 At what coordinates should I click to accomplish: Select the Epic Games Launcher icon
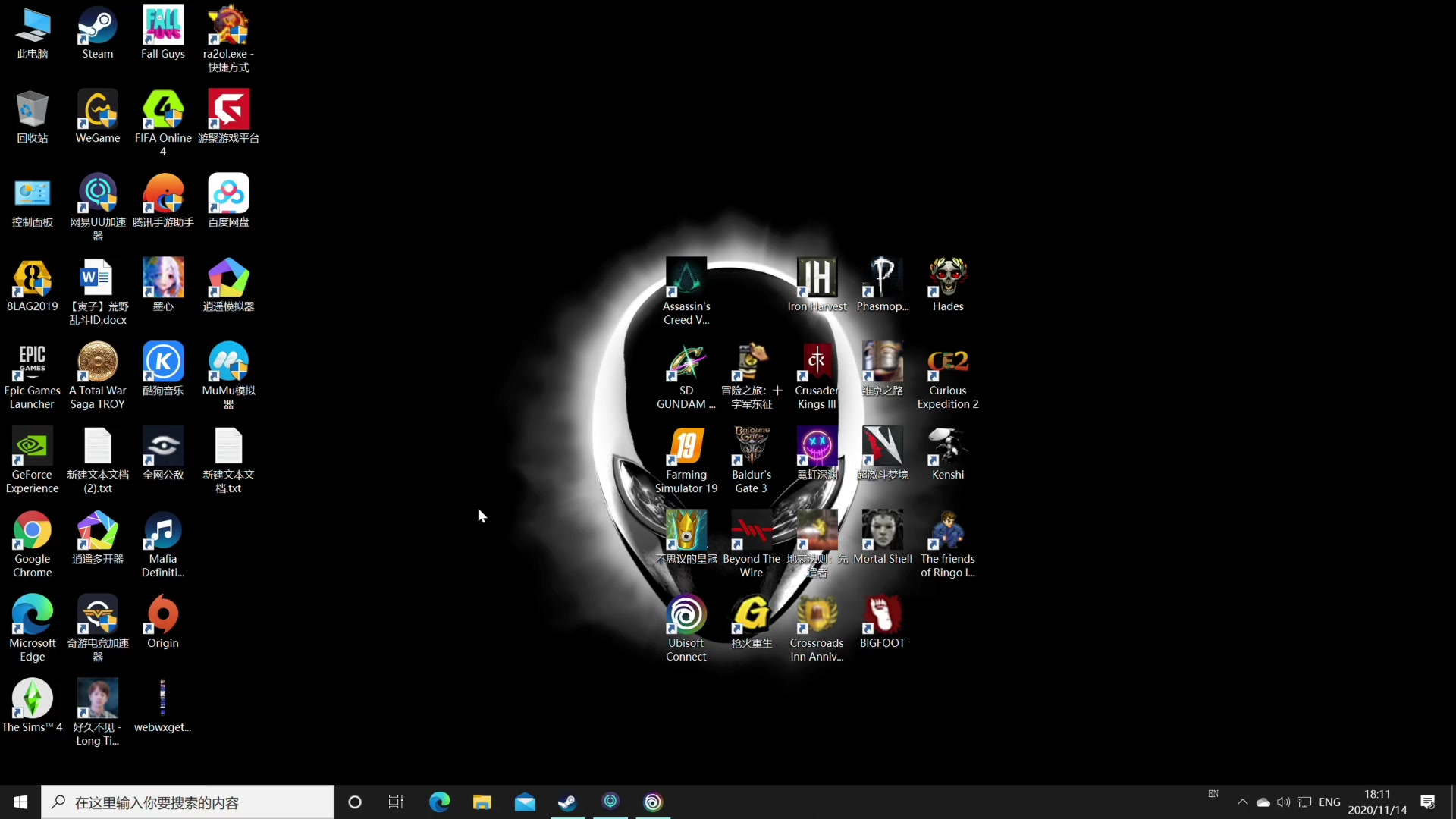(x=33, y=375)
